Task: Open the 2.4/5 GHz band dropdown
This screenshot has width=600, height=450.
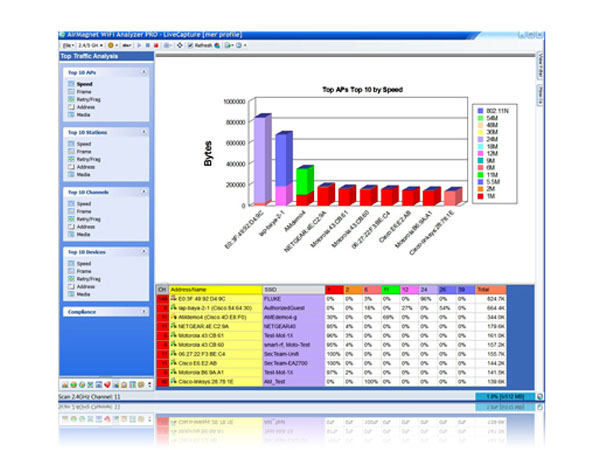Action: tap(90, 45)
